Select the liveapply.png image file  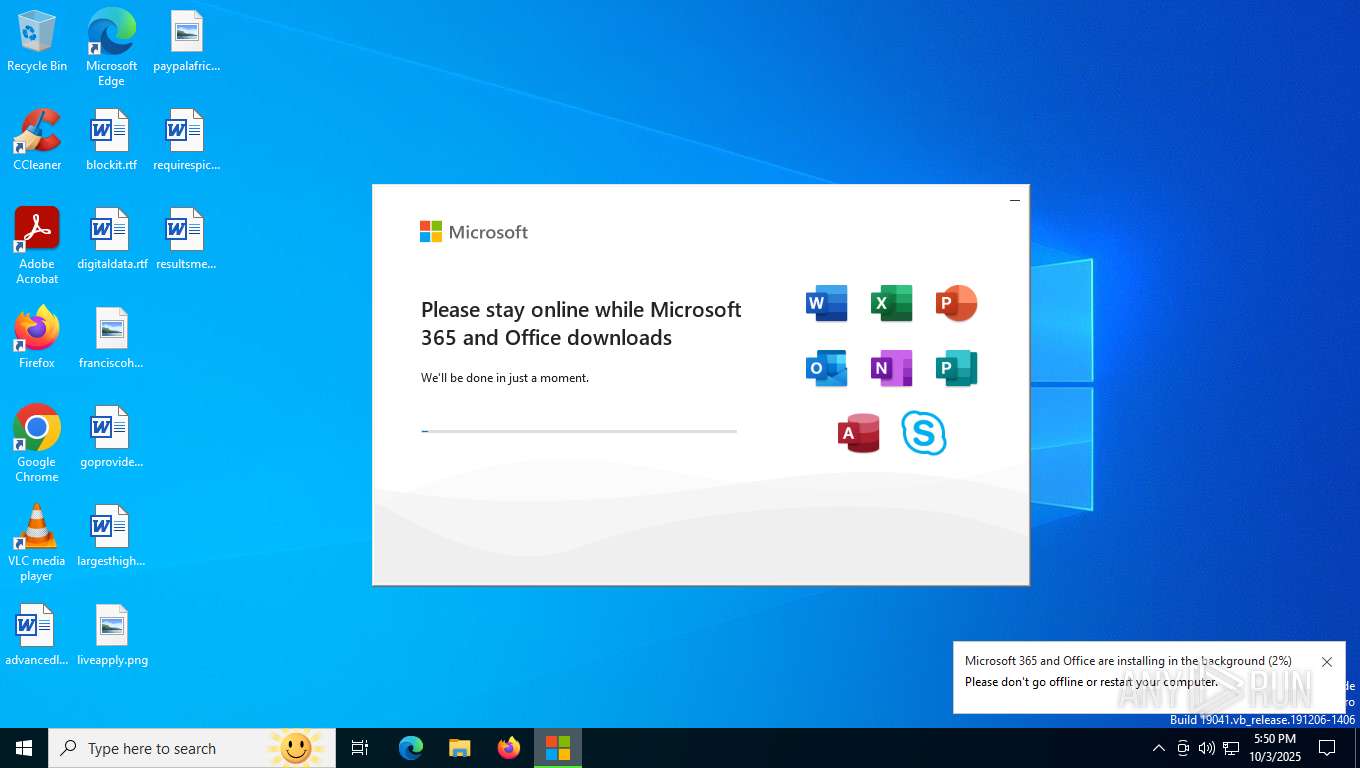click(x=111, y=635)
